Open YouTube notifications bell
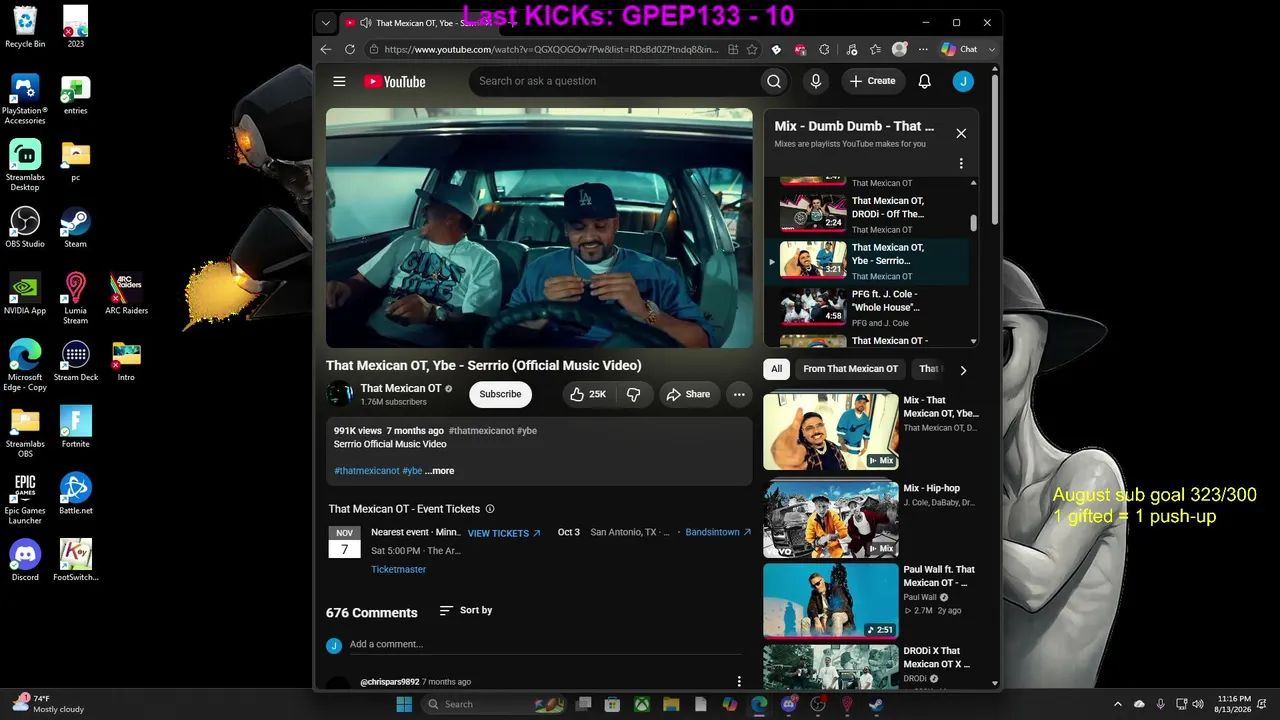The width and height of the screenshot is (1280, 720). (925, 82)
